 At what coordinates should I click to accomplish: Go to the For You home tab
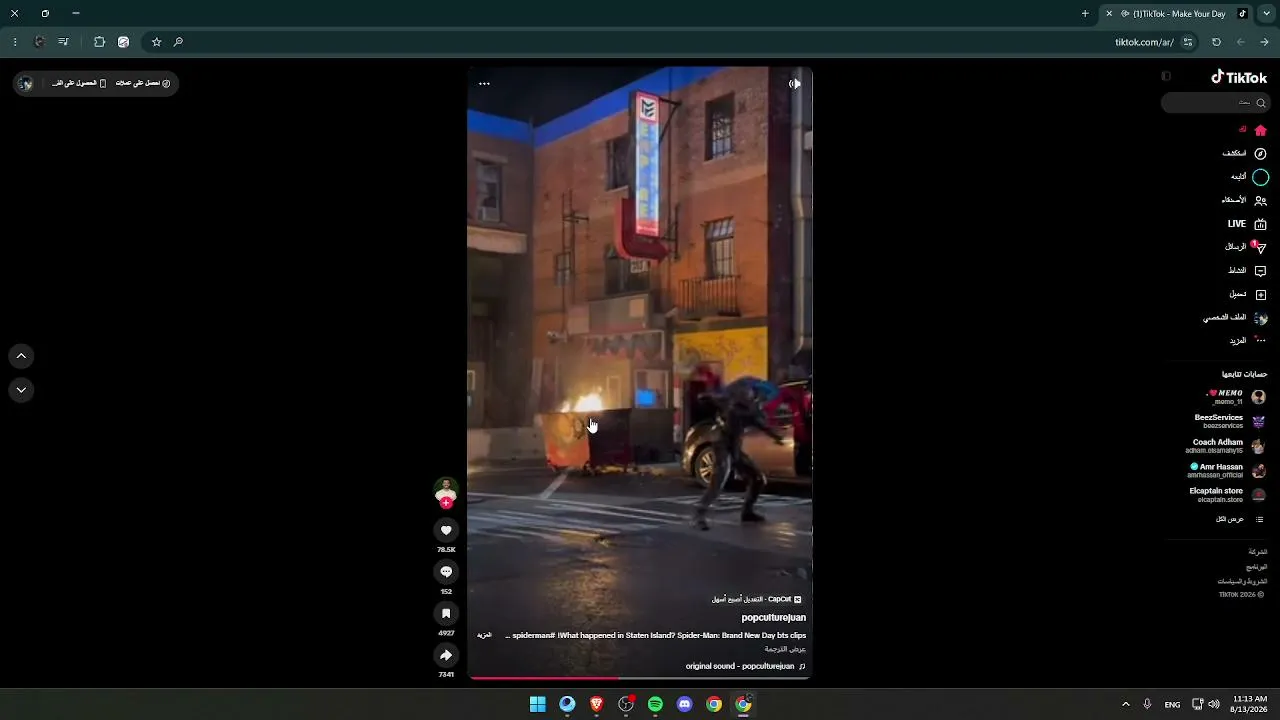click(1252, 130)
